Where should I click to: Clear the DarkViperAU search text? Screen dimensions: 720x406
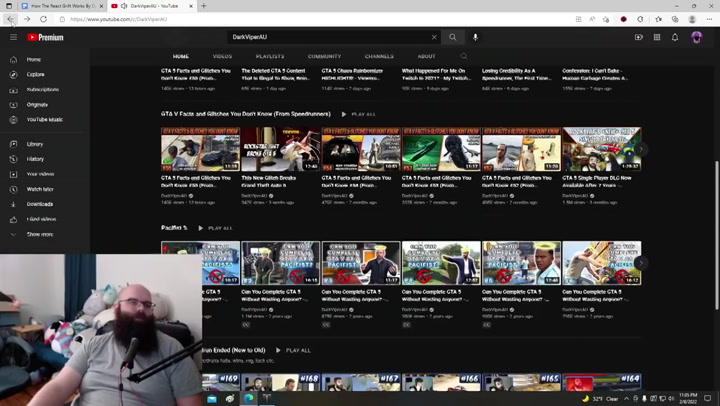(x=434, y=37)
